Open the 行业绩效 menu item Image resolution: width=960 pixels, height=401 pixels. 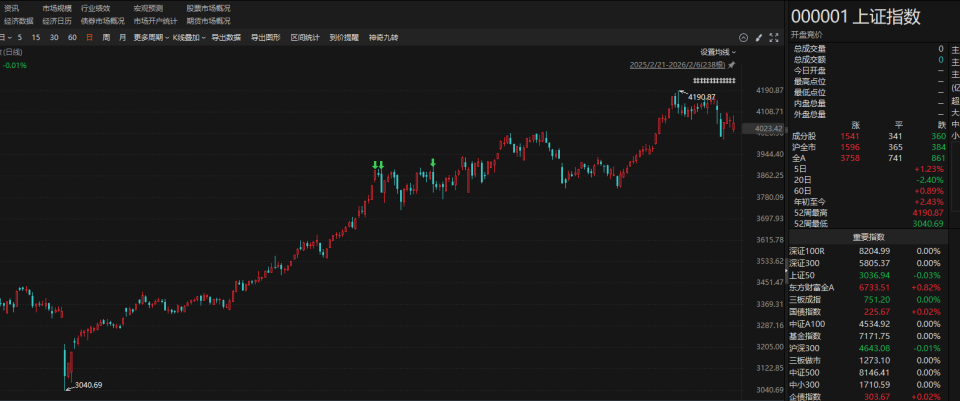pos(96,9)
